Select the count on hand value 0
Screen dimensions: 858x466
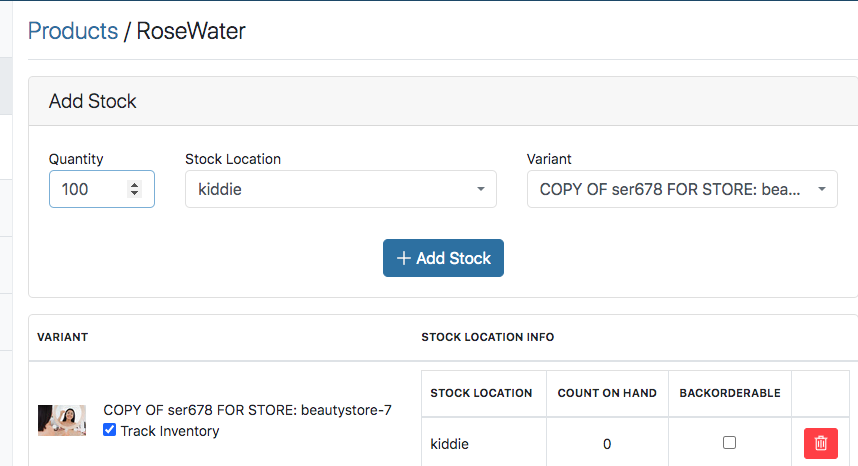[607, 443]
